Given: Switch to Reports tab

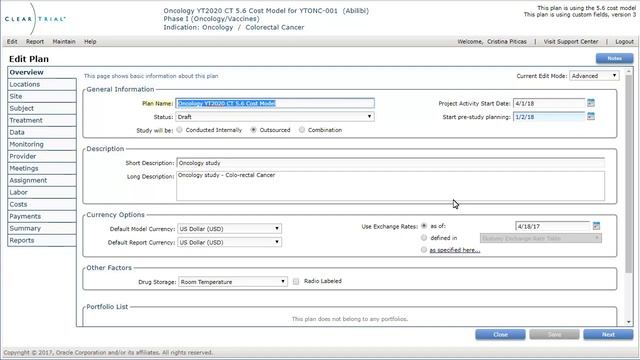Looking at the screenshot, I should click(42, 240).
